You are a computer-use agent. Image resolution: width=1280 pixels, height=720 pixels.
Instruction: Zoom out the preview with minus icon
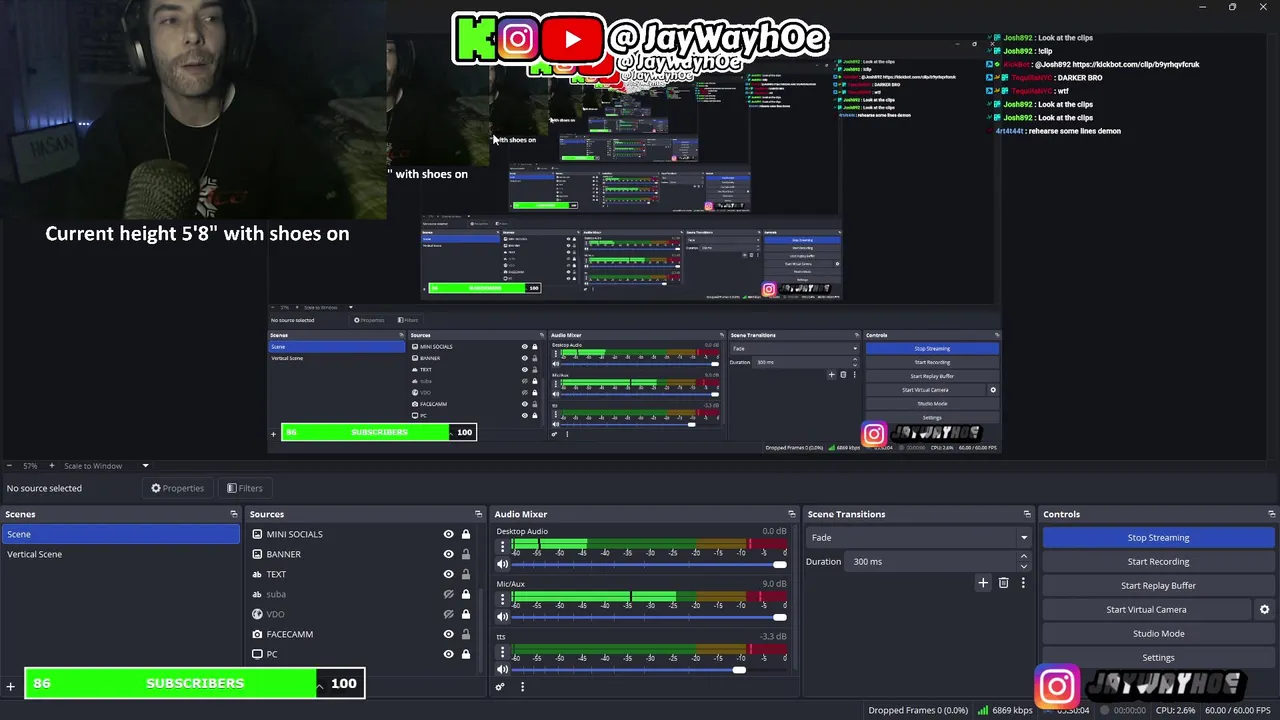coord(10,465)
